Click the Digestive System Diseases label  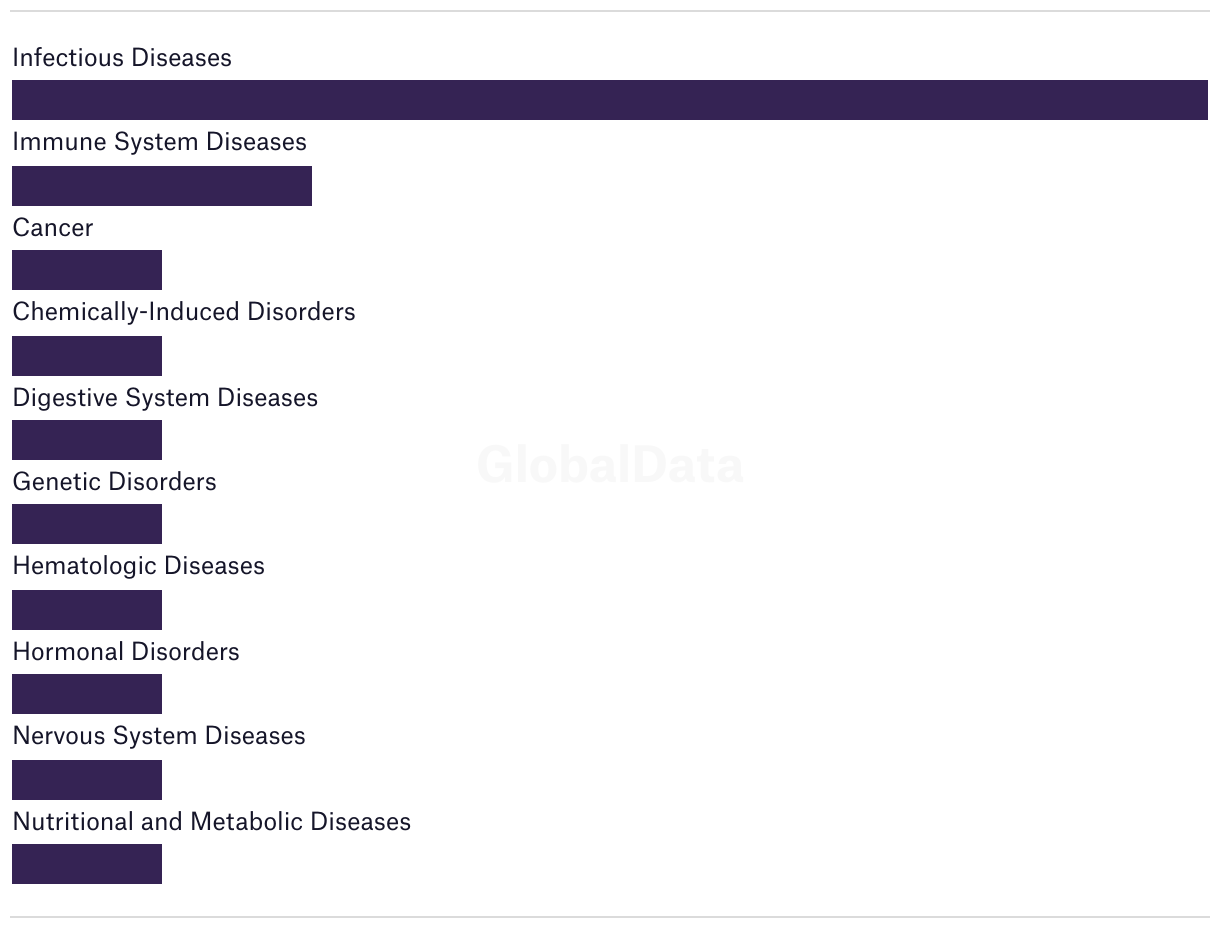(x=165, y=398)
